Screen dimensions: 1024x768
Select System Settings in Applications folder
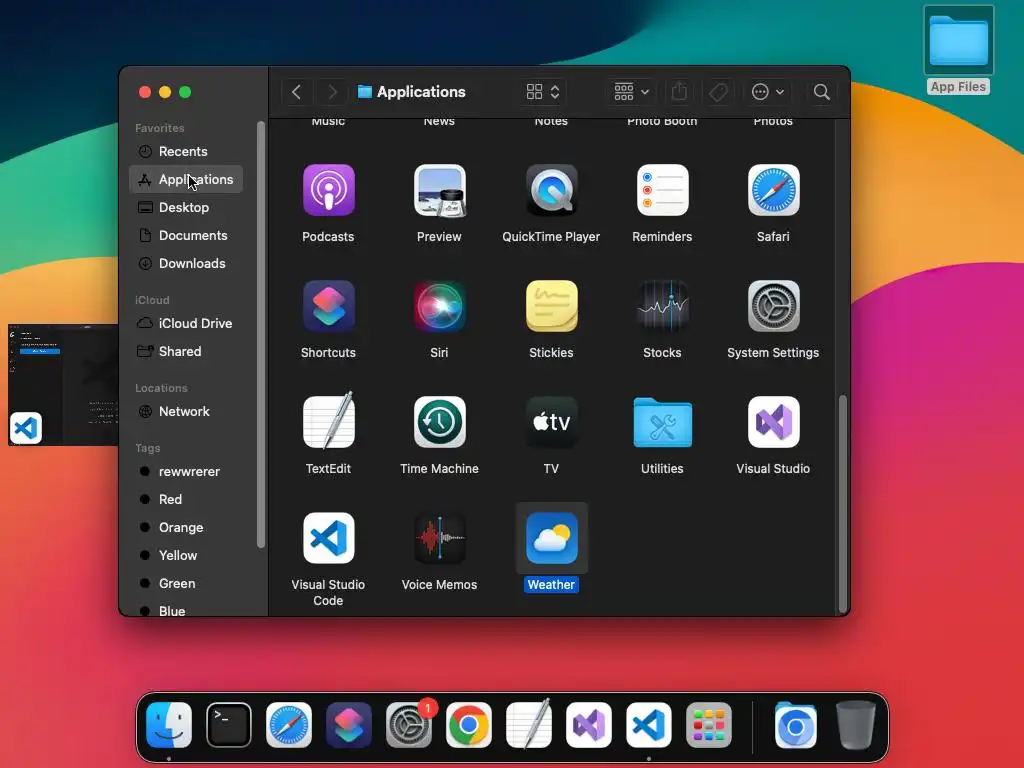(x=773, y=306)
